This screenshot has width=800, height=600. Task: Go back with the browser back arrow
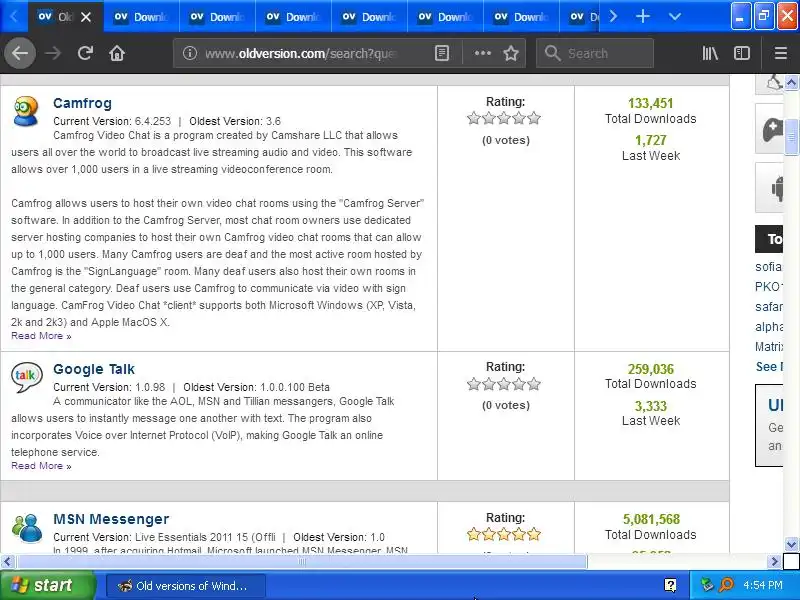tap(20, 53)
